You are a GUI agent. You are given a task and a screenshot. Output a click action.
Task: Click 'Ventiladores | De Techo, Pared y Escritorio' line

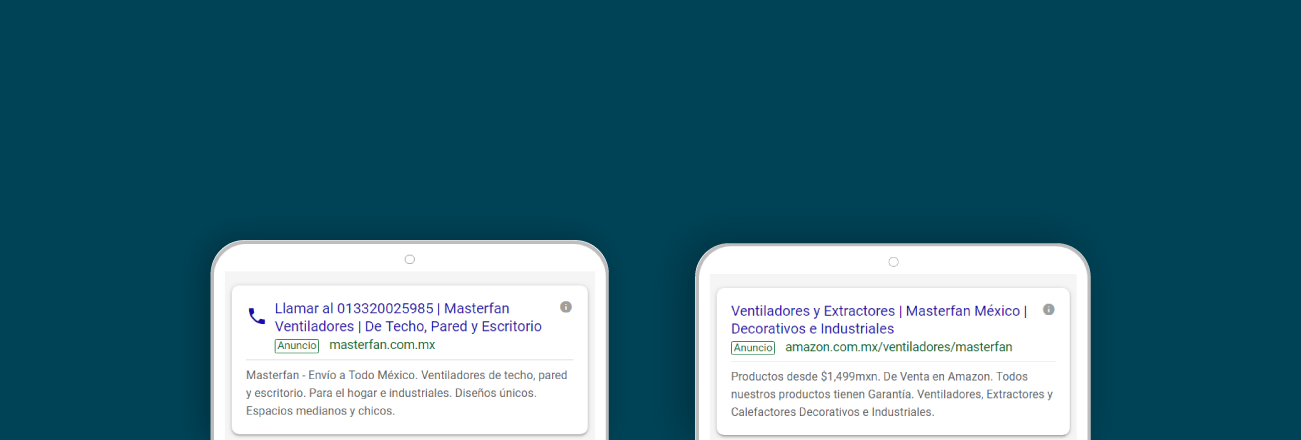[x=408, y=326]
